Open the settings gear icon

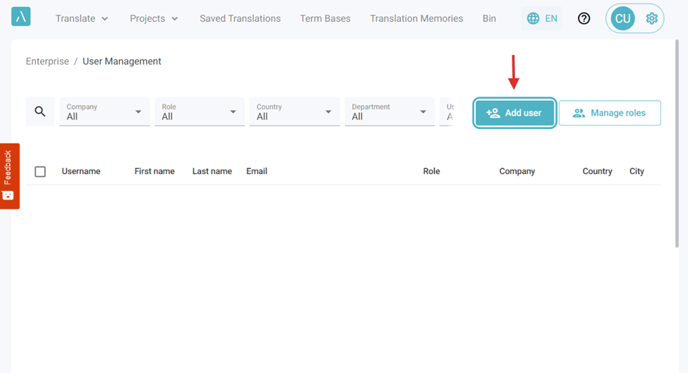point(652,18)
